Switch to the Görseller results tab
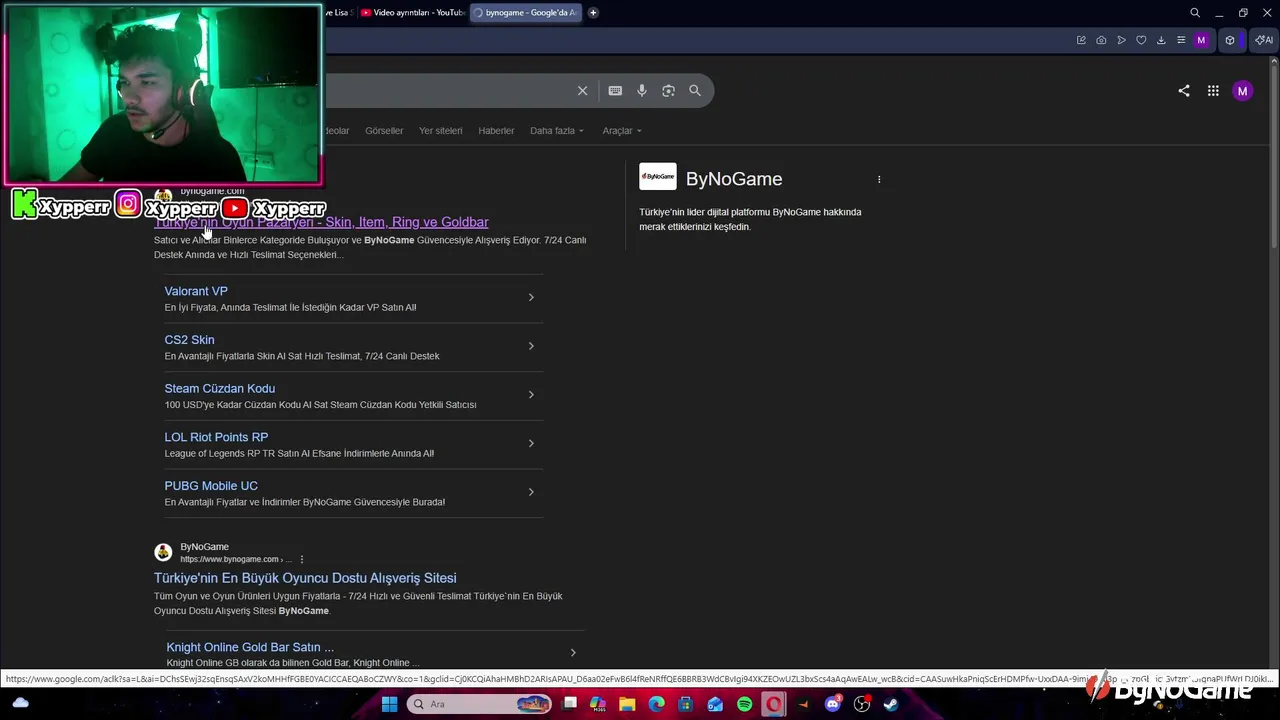 click(x=384, y=131)
